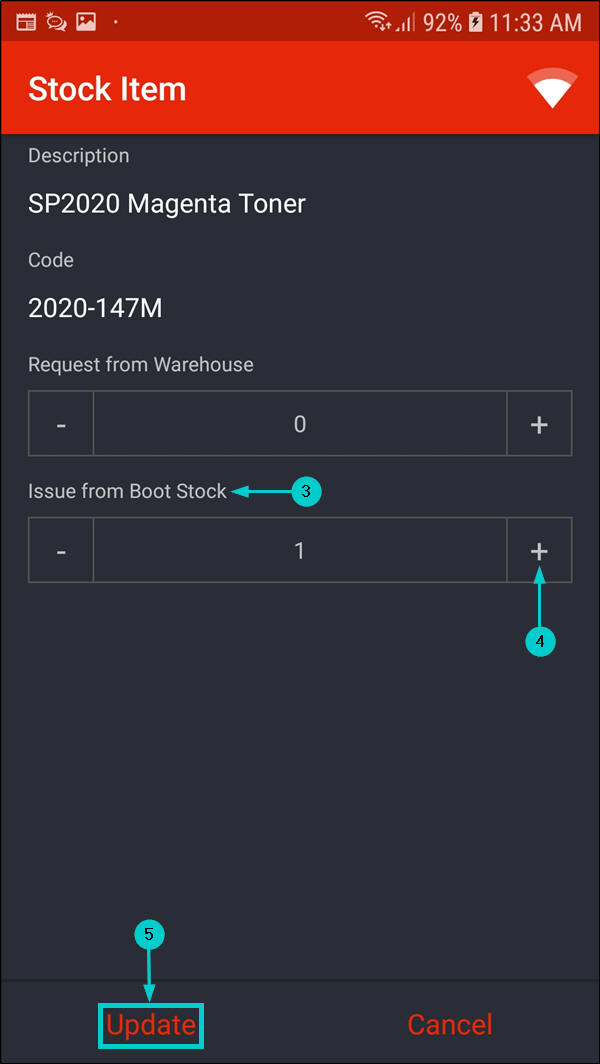This screenshot has width=600, height=1064.
Task: Select the Request from Warehouse quantity field
Action: pos(300,424)
